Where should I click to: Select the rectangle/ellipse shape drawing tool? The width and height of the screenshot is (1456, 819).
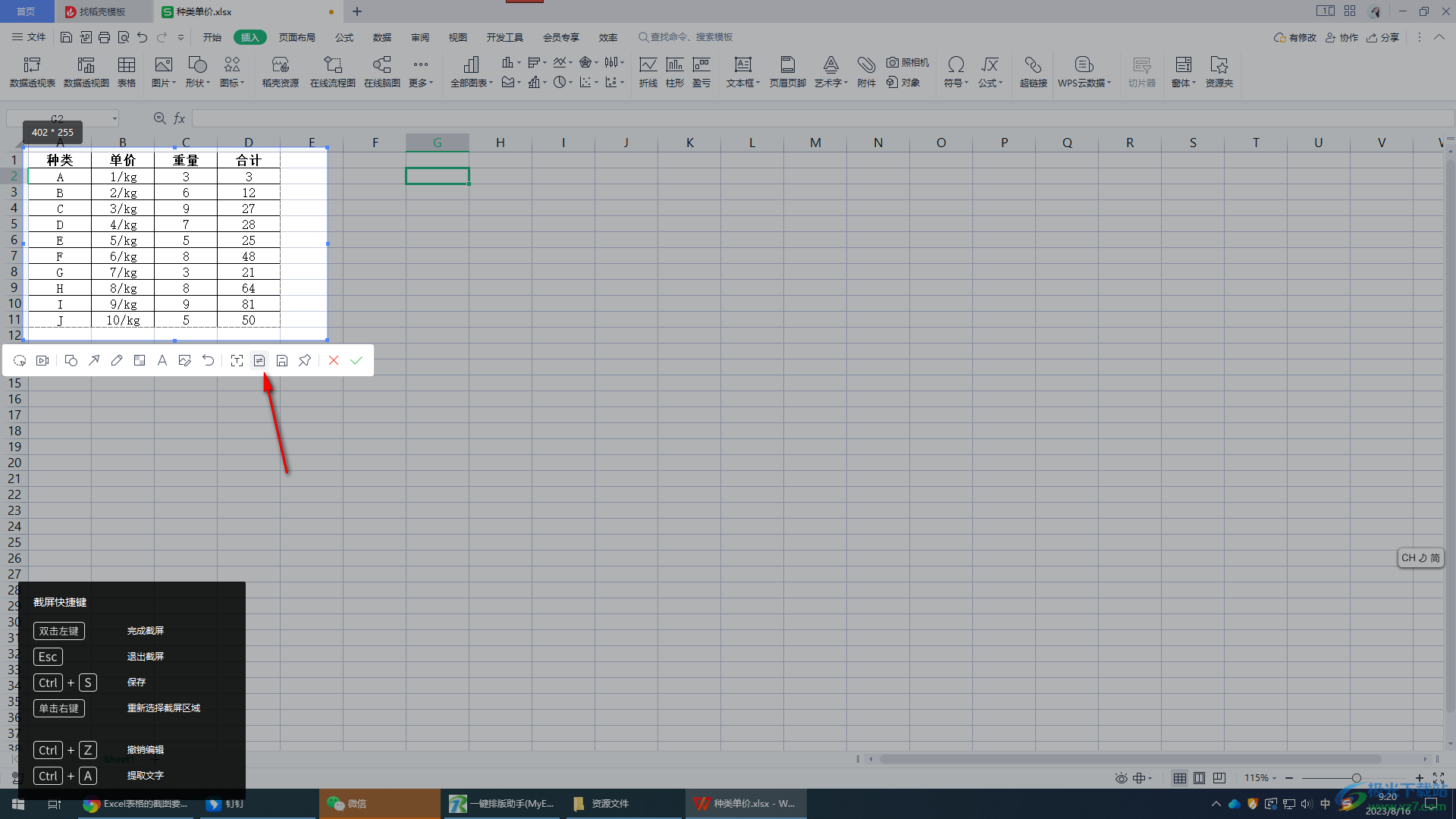click(71, 361)
